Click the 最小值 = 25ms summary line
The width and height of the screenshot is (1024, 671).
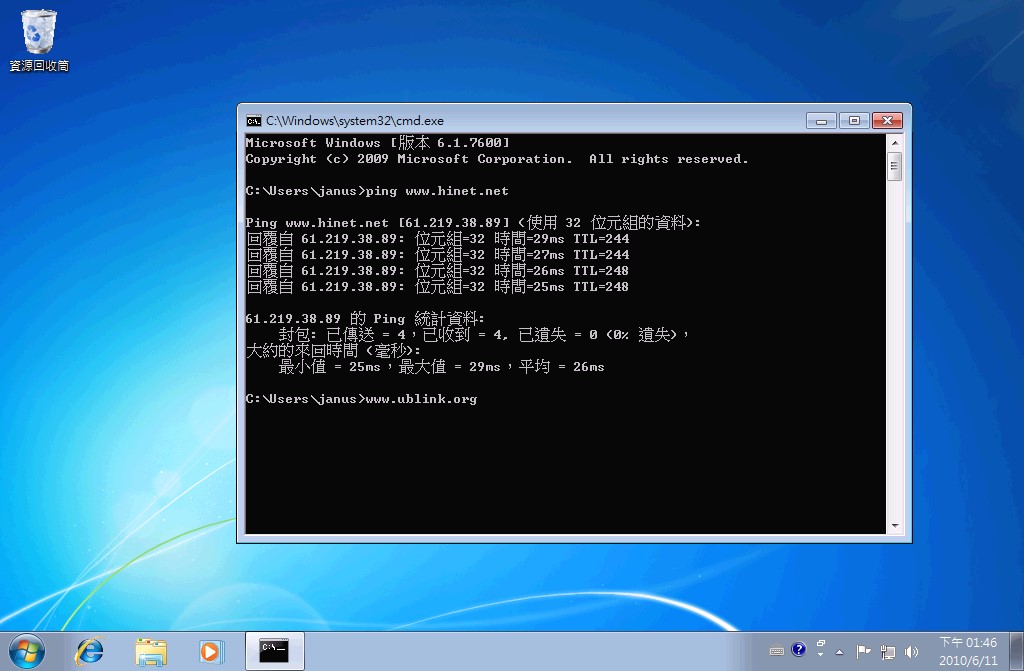pyautogui.click(x=441, y=367)
